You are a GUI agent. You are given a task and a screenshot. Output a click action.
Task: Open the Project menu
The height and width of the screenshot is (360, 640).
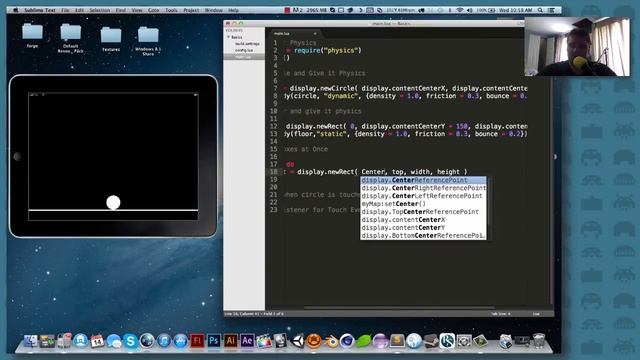[191, 10]
